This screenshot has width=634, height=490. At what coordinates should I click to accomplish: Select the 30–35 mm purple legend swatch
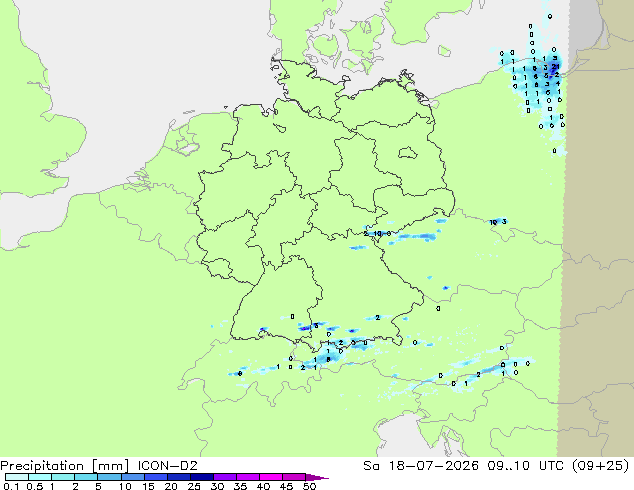click(x=225, y=477)
